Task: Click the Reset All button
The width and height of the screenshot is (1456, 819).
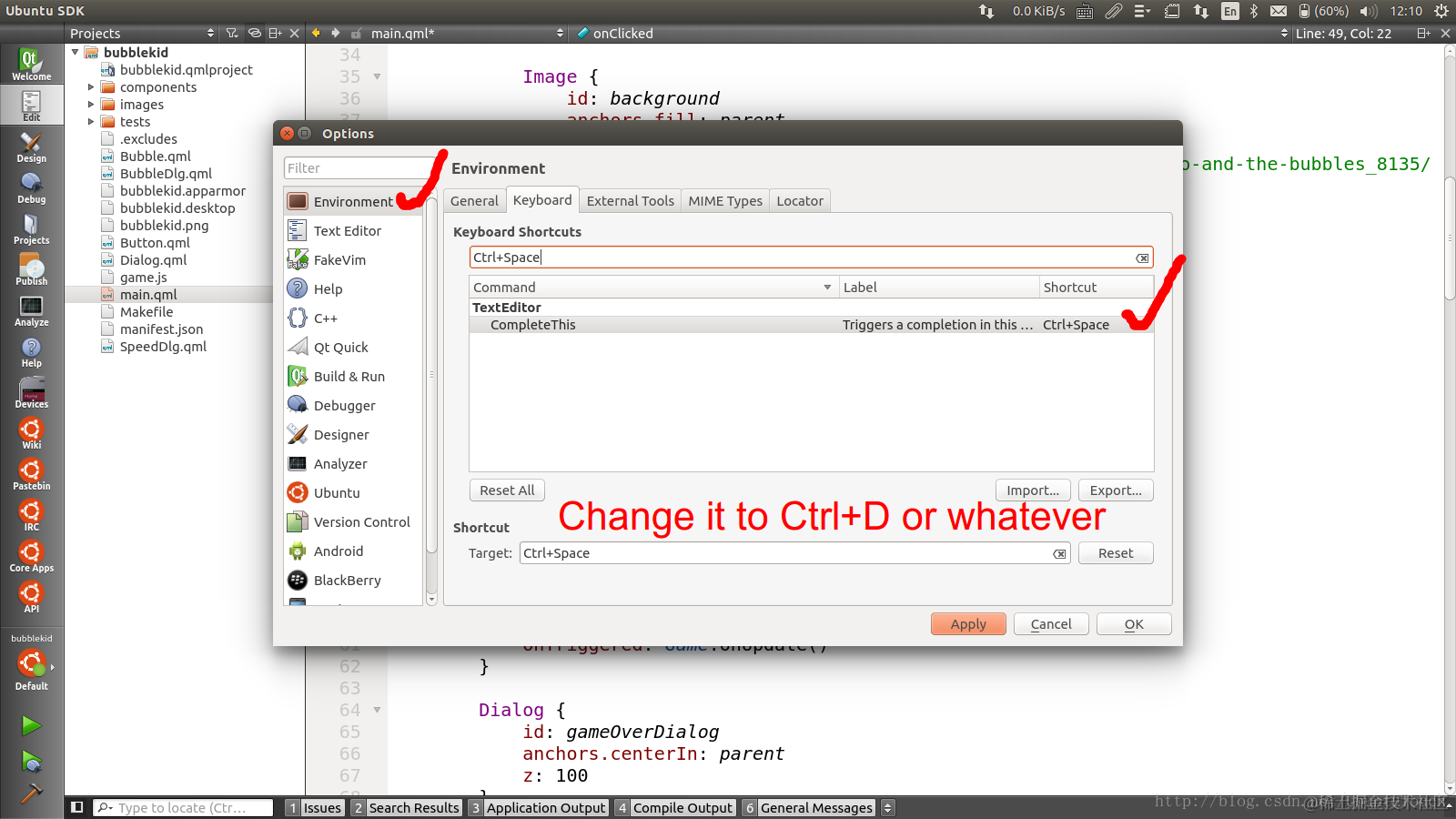Action: pos(507,490)
